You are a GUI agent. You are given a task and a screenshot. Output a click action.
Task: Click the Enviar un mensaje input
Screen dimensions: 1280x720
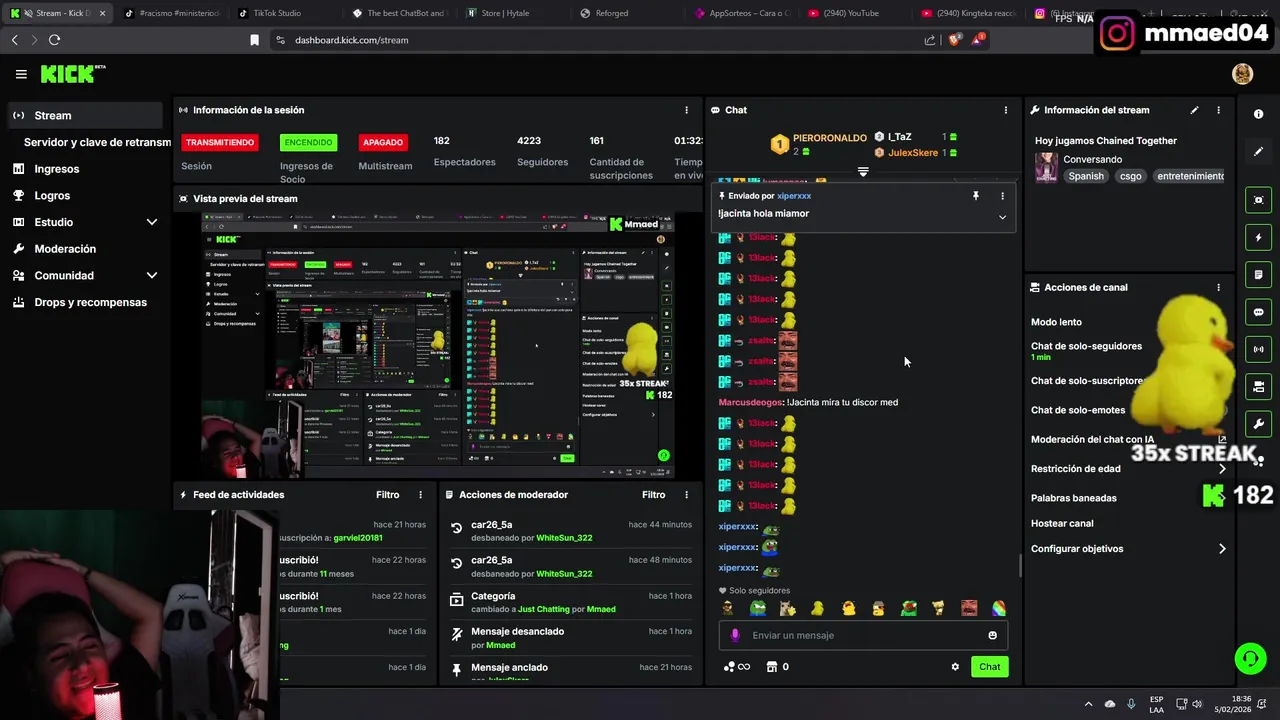863,635
